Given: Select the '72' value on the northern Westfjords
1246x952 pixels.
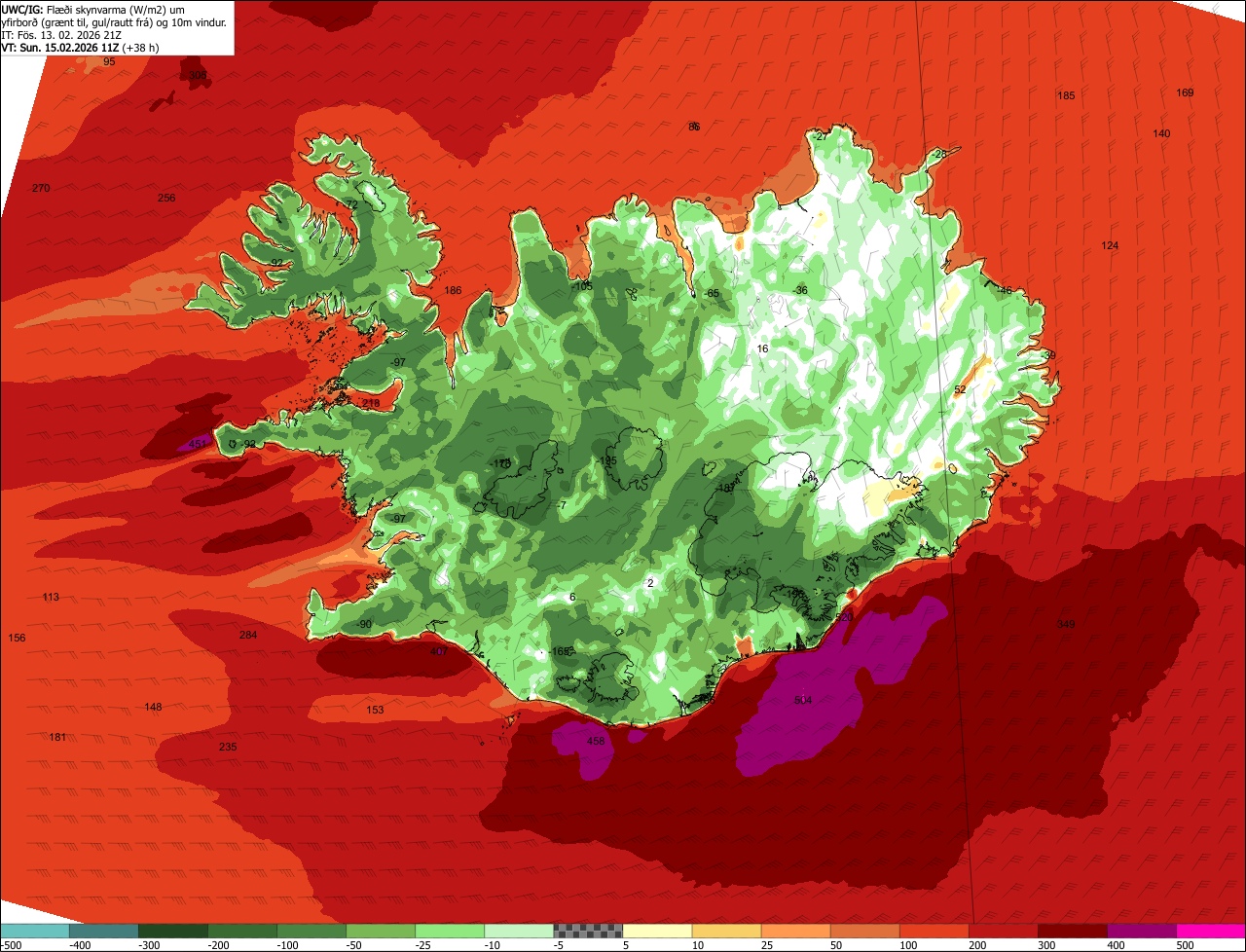Looking at the screenshot, I should 351,204.
